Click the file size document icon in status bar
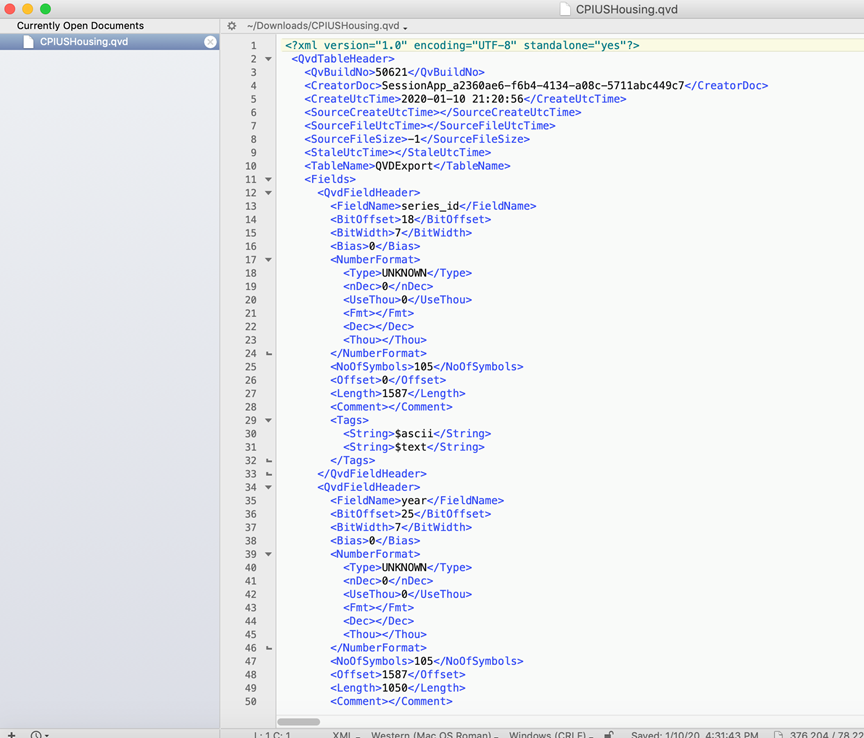The height and width of the screenshot is (738, 864). 778,734
